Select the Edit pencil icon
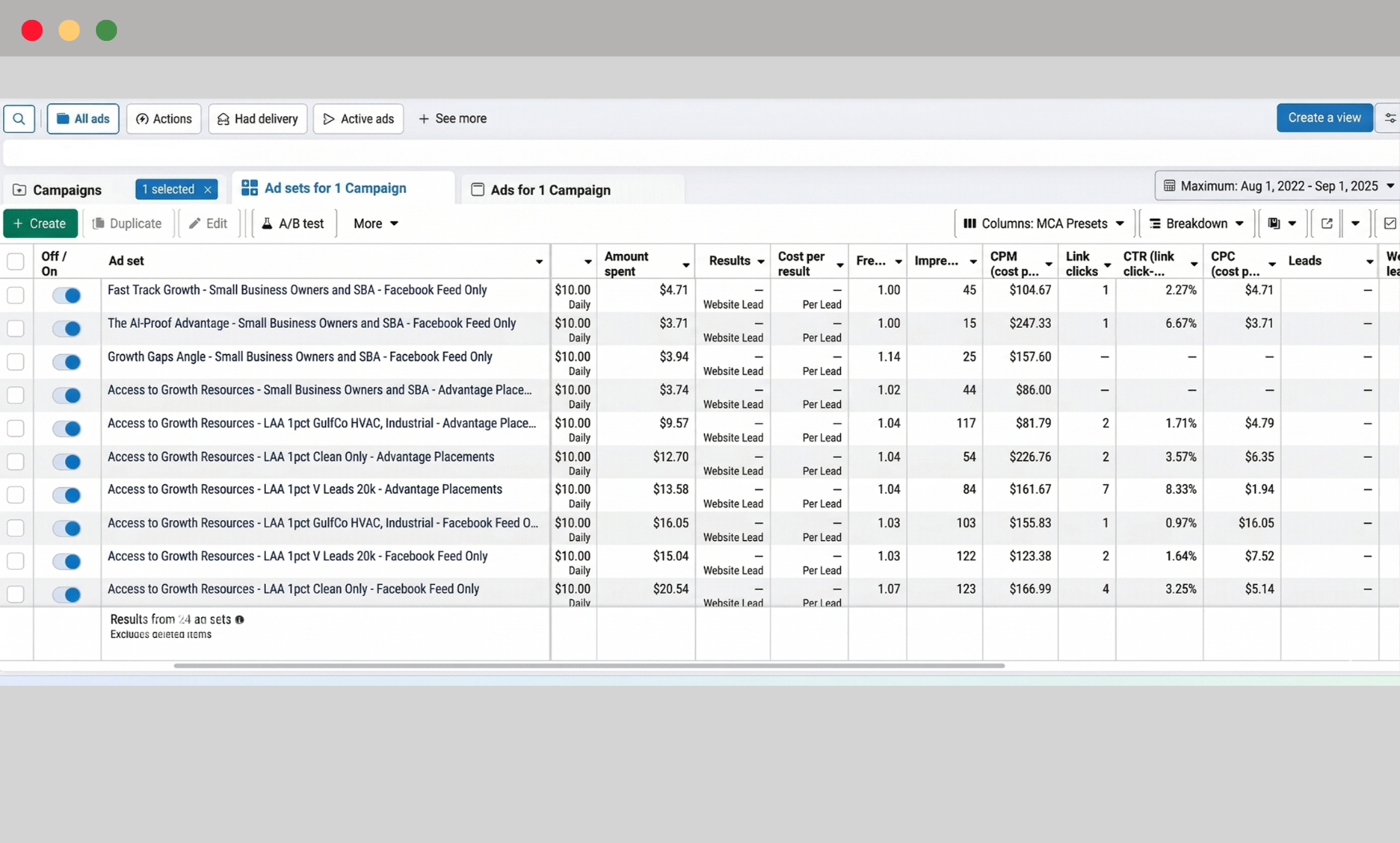Screen dimensions: 1400x843 click(195, 223)
